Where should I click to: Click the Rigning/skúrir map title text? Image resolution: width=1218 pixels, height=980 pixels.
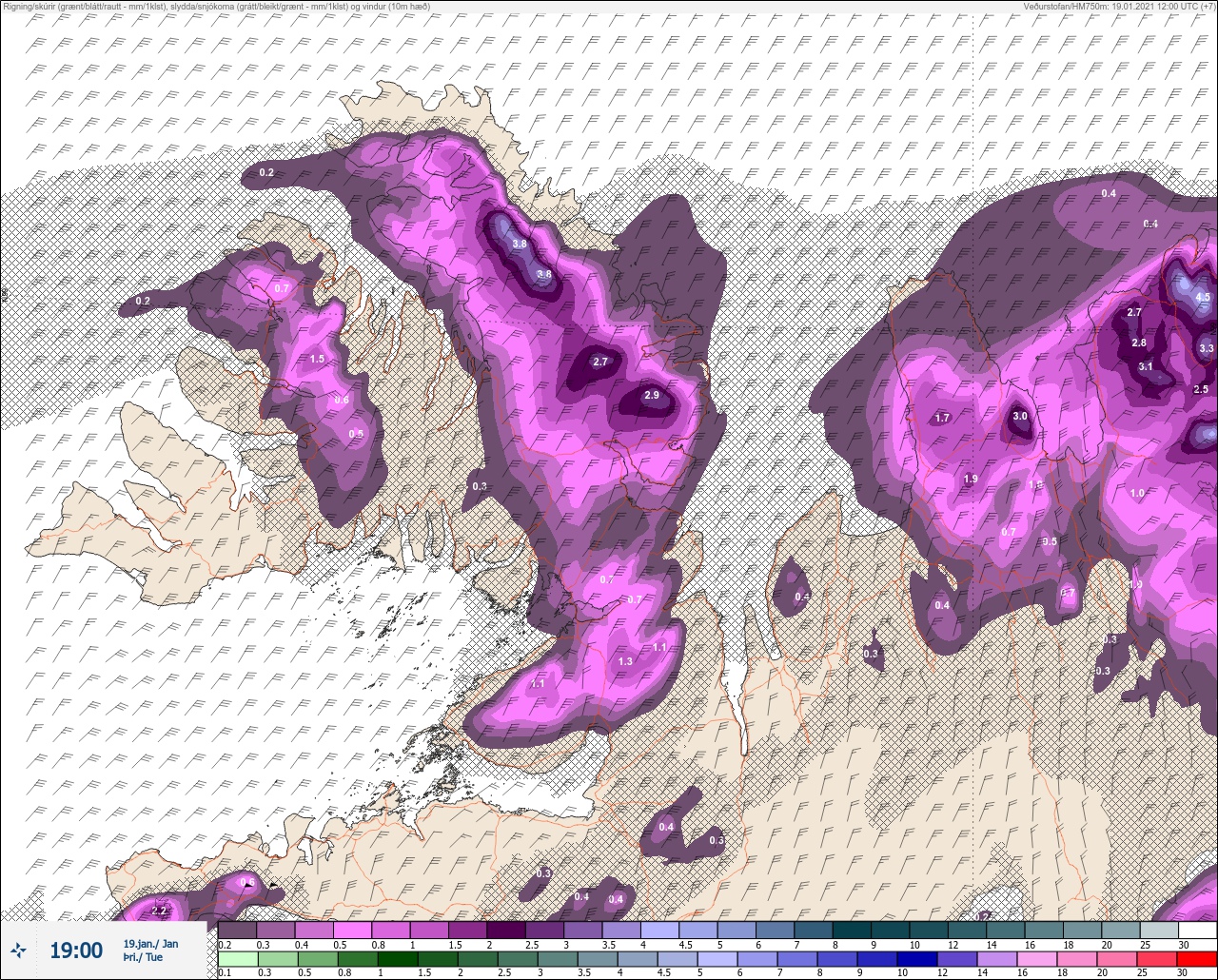(215, 6)
